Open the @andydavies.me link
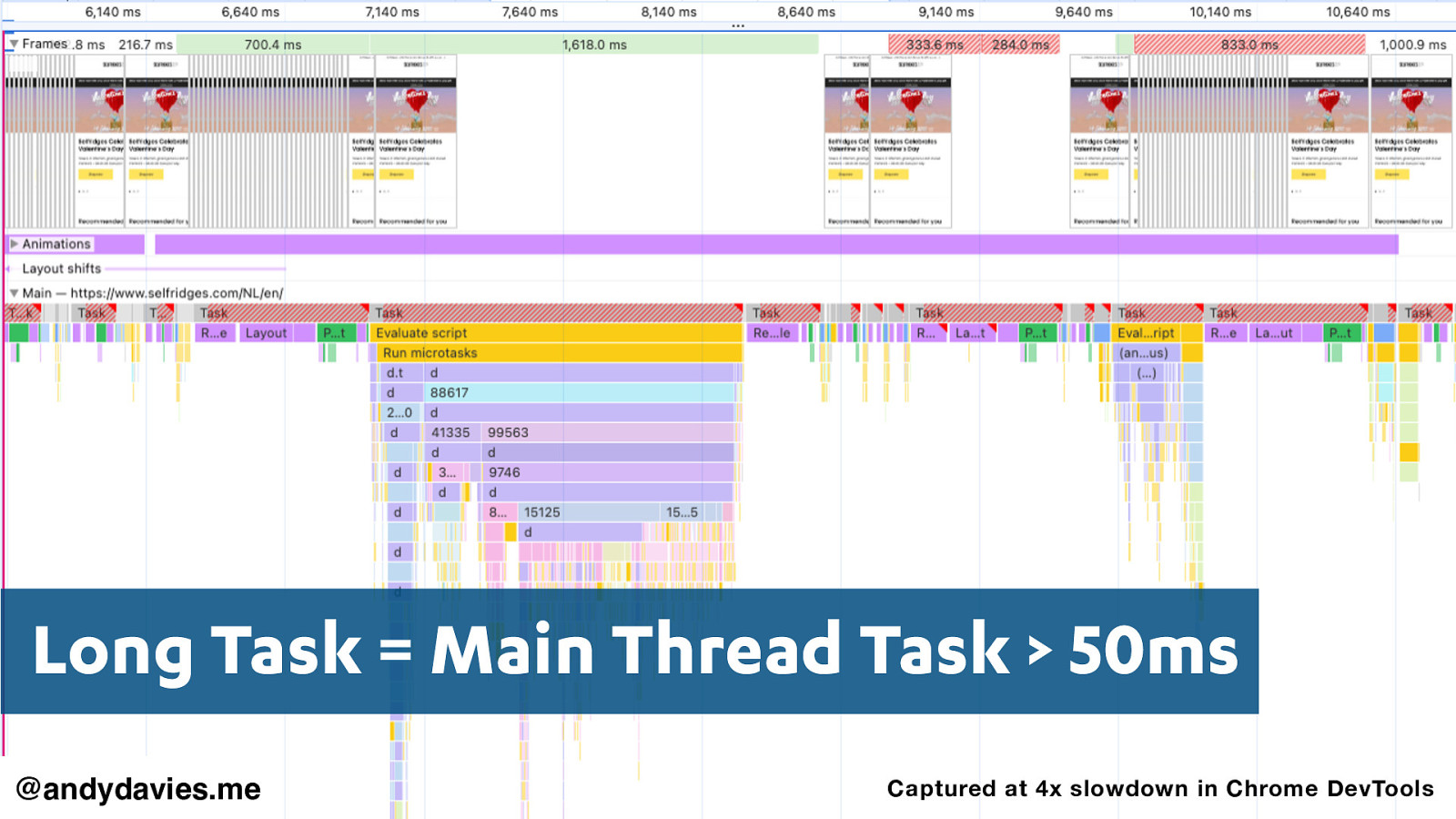The image size is (1456, 819). click(x=138, y=788)
